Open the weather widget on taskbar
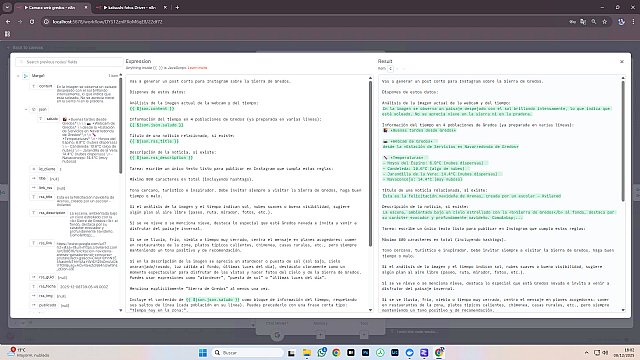 29,353
